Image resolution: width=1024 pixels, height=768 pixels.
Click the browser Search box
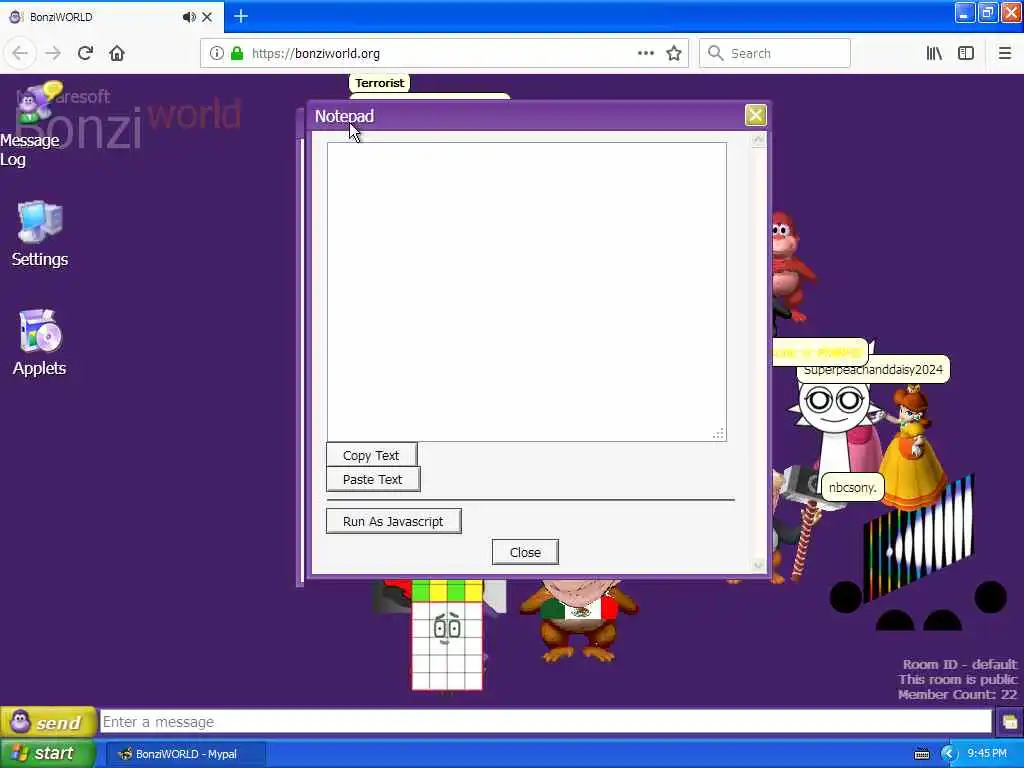pyautogui.click(x=775, y=53)
